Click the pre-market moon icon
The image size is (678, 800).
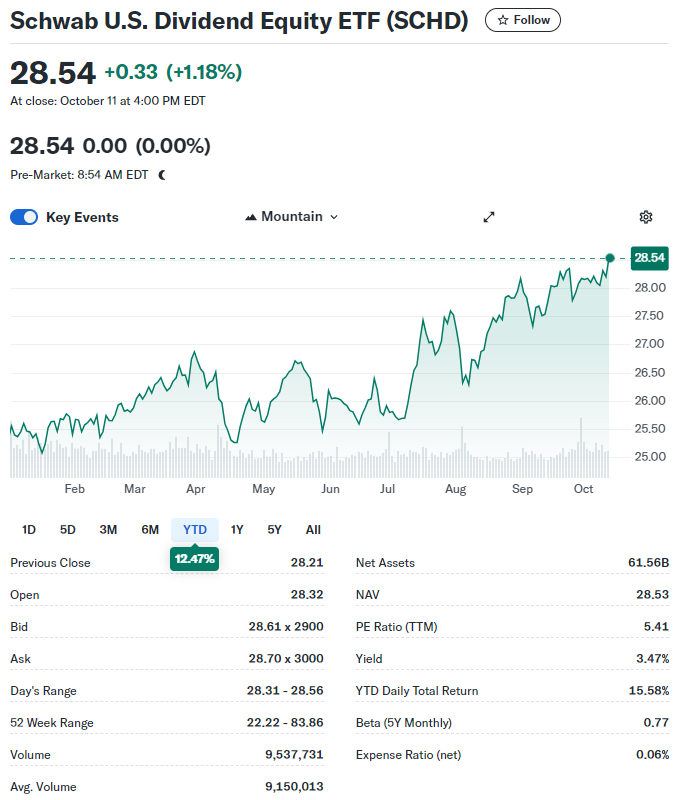pyautogui.click(x=162, y=176)
